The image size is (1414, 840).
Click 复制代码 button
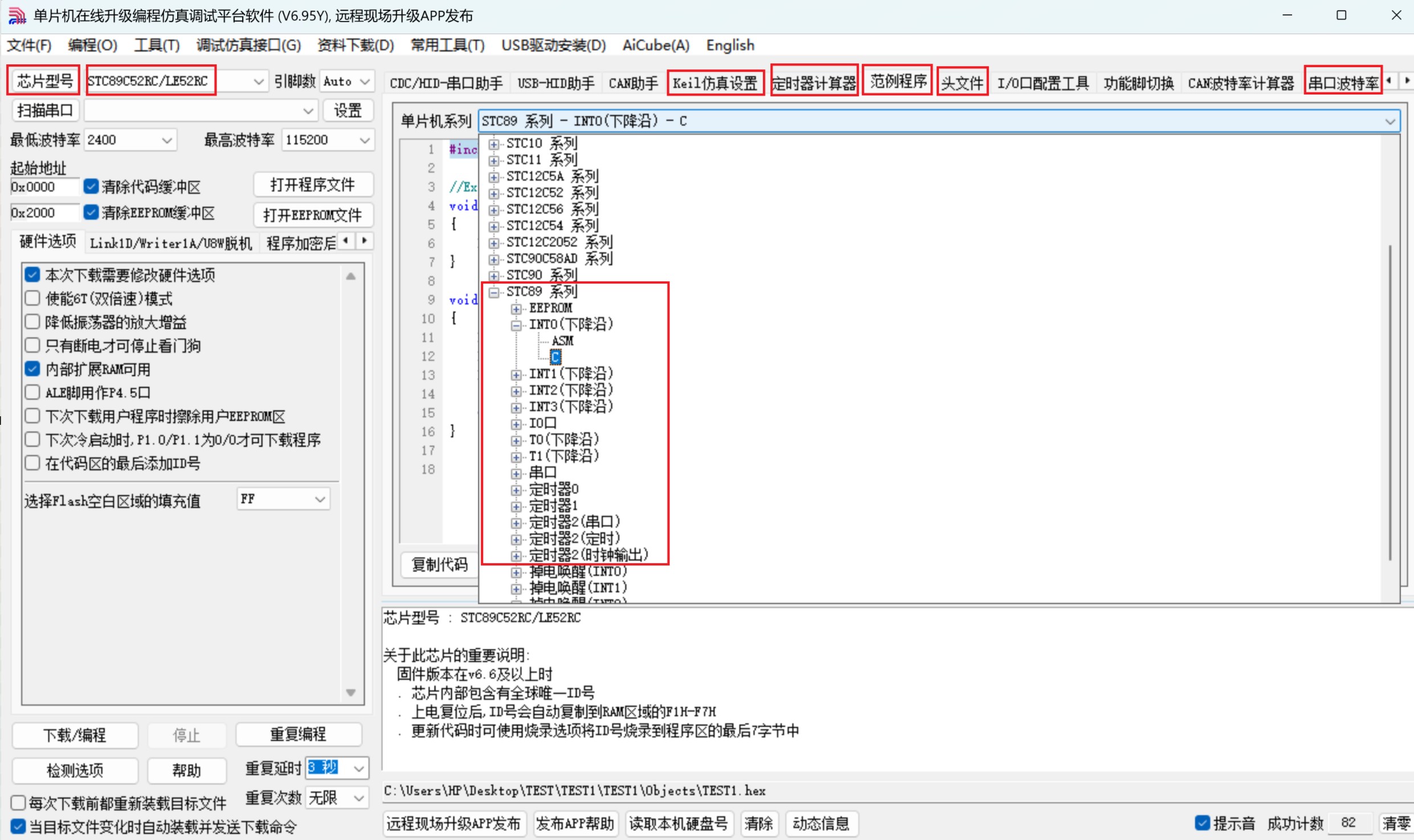point(440,564)
